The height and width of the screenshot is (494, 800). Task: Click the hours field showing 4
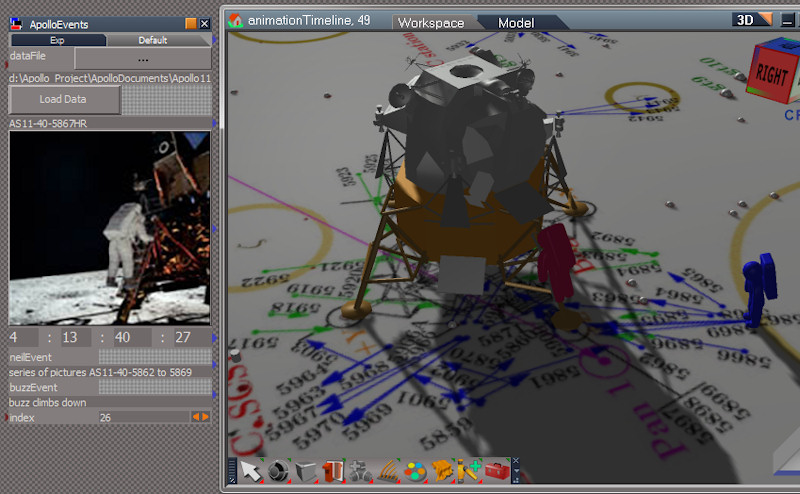(22, 337)
